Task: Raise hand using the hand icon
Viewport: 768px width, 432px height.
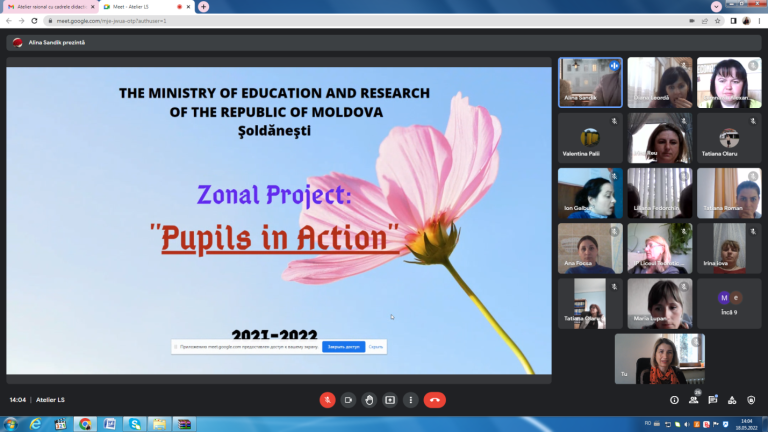Action: (369, 400)
